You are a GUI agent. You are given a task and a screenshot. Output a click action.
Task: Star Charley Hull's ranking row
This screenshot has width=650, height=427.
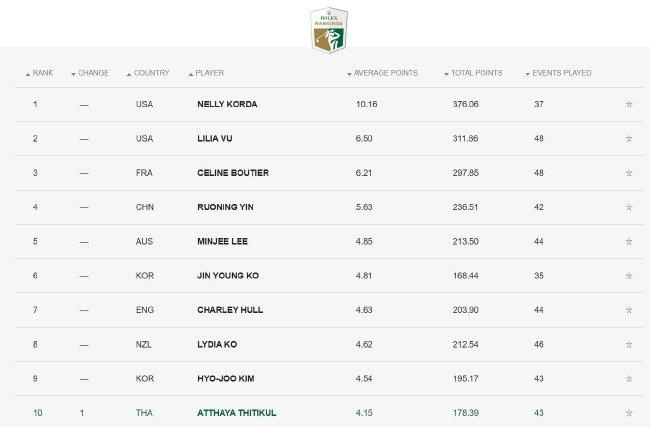coord(629,310)
